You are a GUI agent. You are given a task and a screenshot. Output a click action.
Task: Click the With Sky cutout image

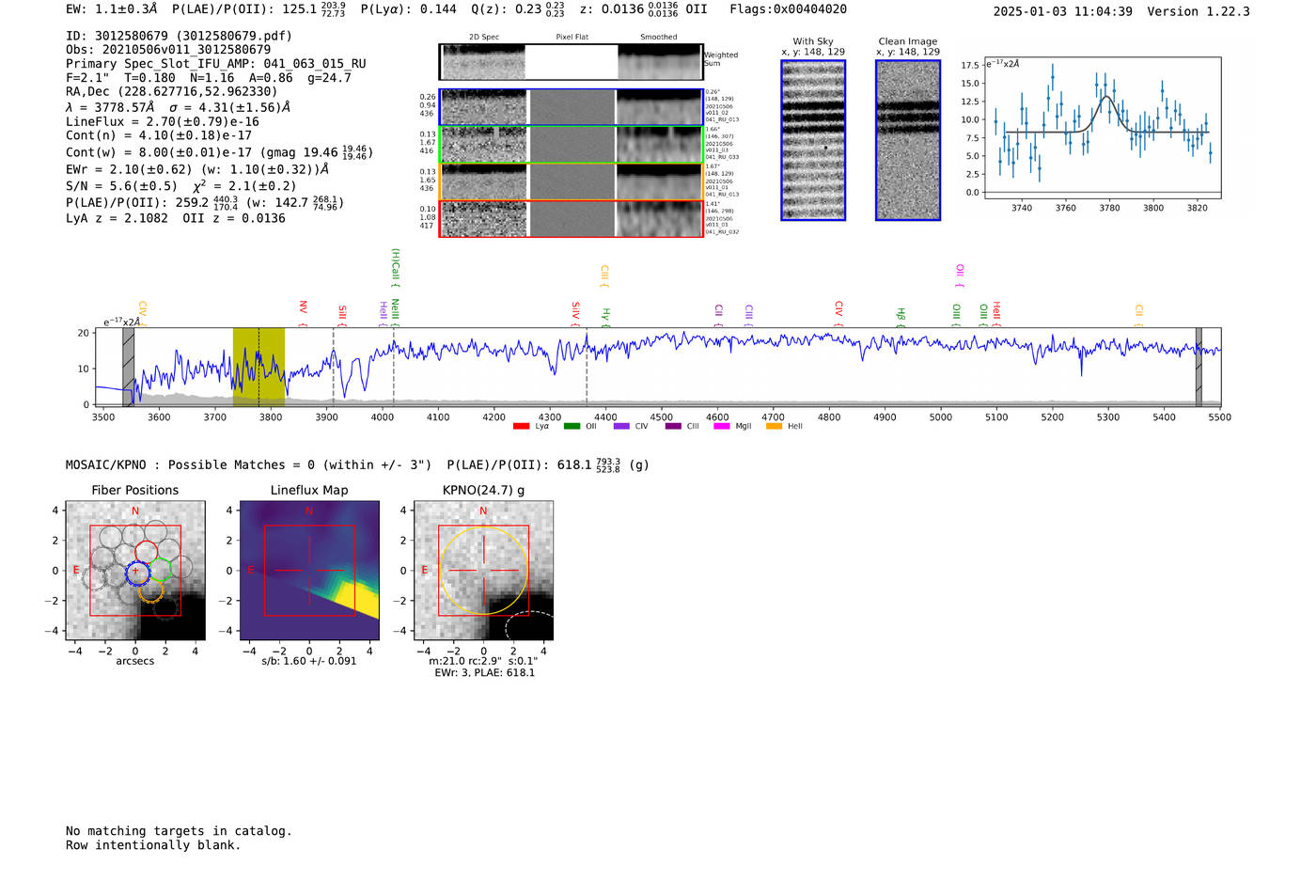pyautogui.click(x=813, y=140)
